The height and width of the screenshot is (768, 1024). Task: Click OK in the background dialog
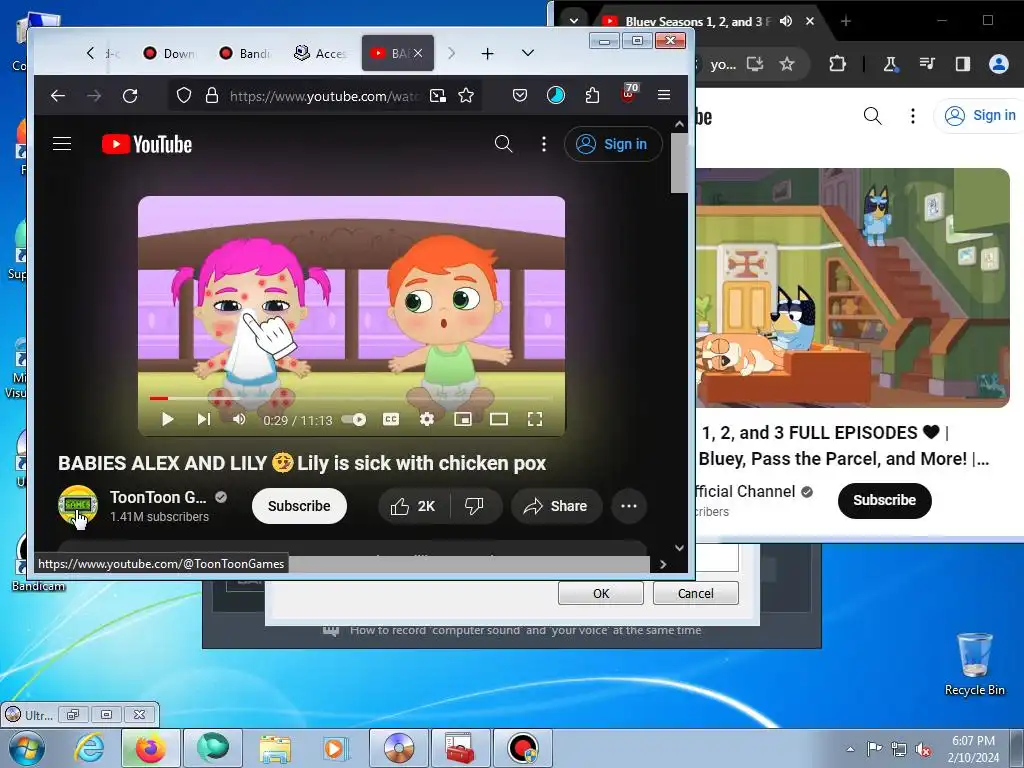coord(601,593)
